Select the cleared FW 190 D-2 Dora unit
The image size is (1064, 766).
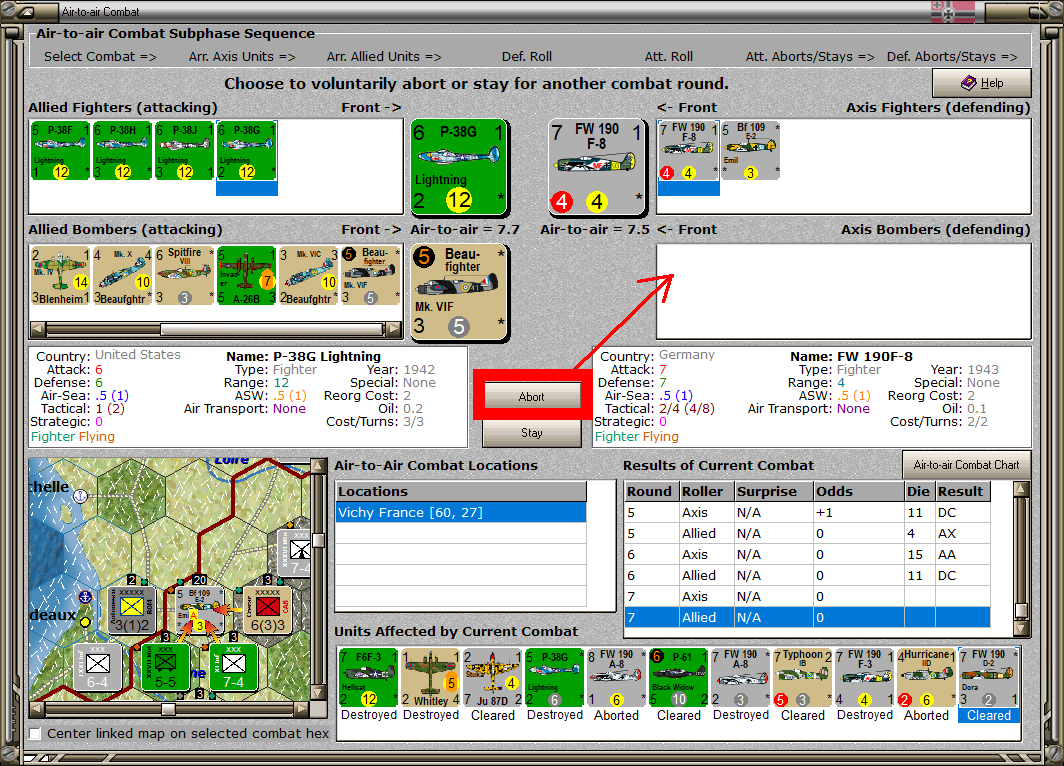pos(989,677)
